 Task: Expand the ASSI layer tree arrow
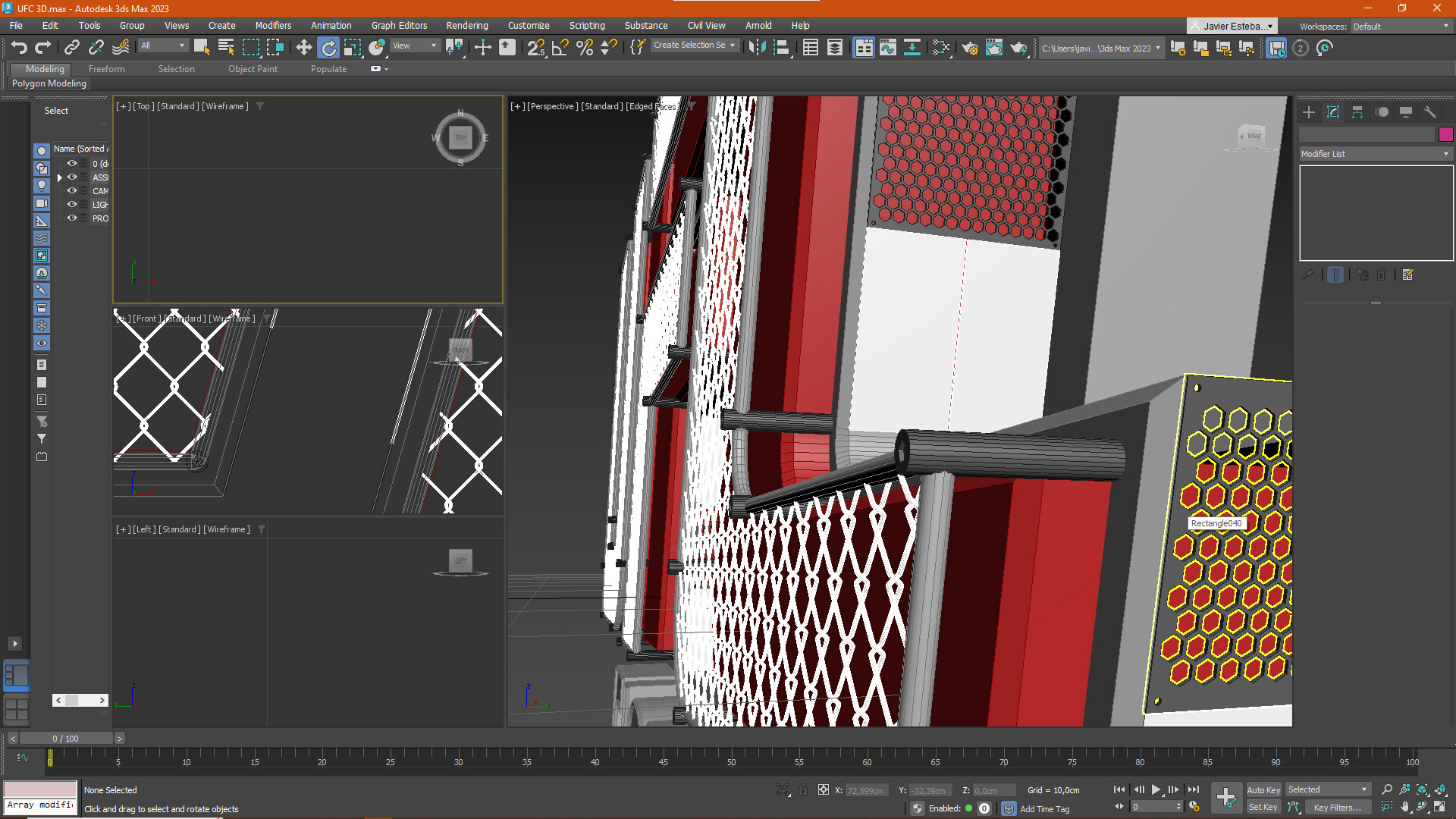59,177
